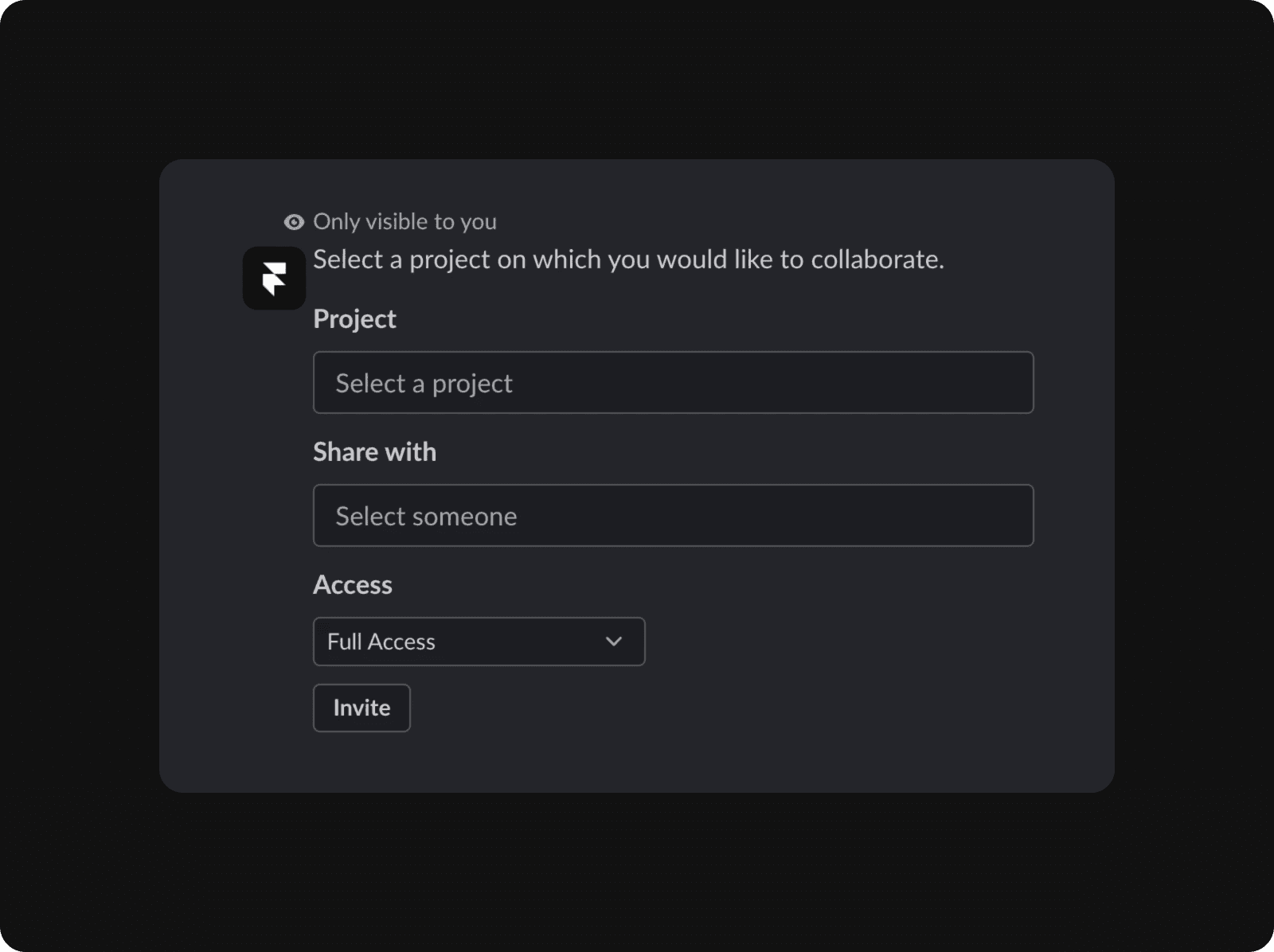Click empty area of the message card
This screenshot has width=1274, height=952.
(x=876, y=700)
